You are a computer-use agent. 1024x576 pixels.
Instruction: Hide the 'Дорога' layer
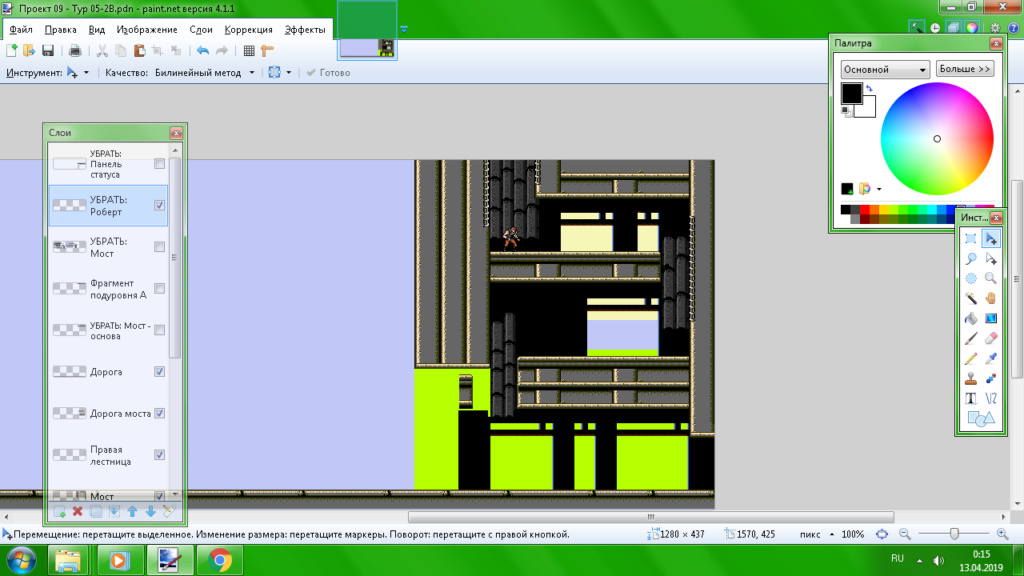pyautogui.click(x=159, y=372)
